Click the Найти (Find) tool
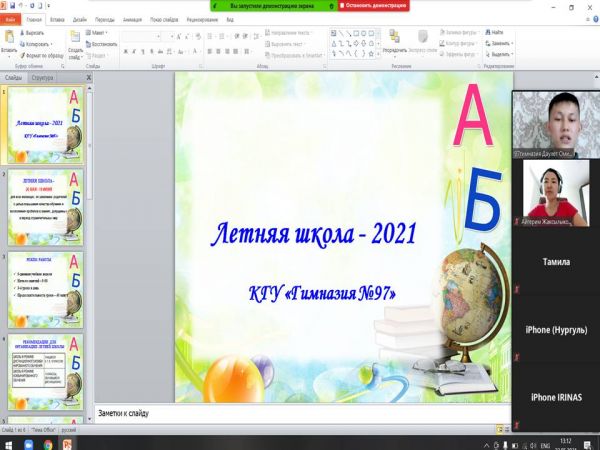600x450 pixels. click(x=496, y=32)
